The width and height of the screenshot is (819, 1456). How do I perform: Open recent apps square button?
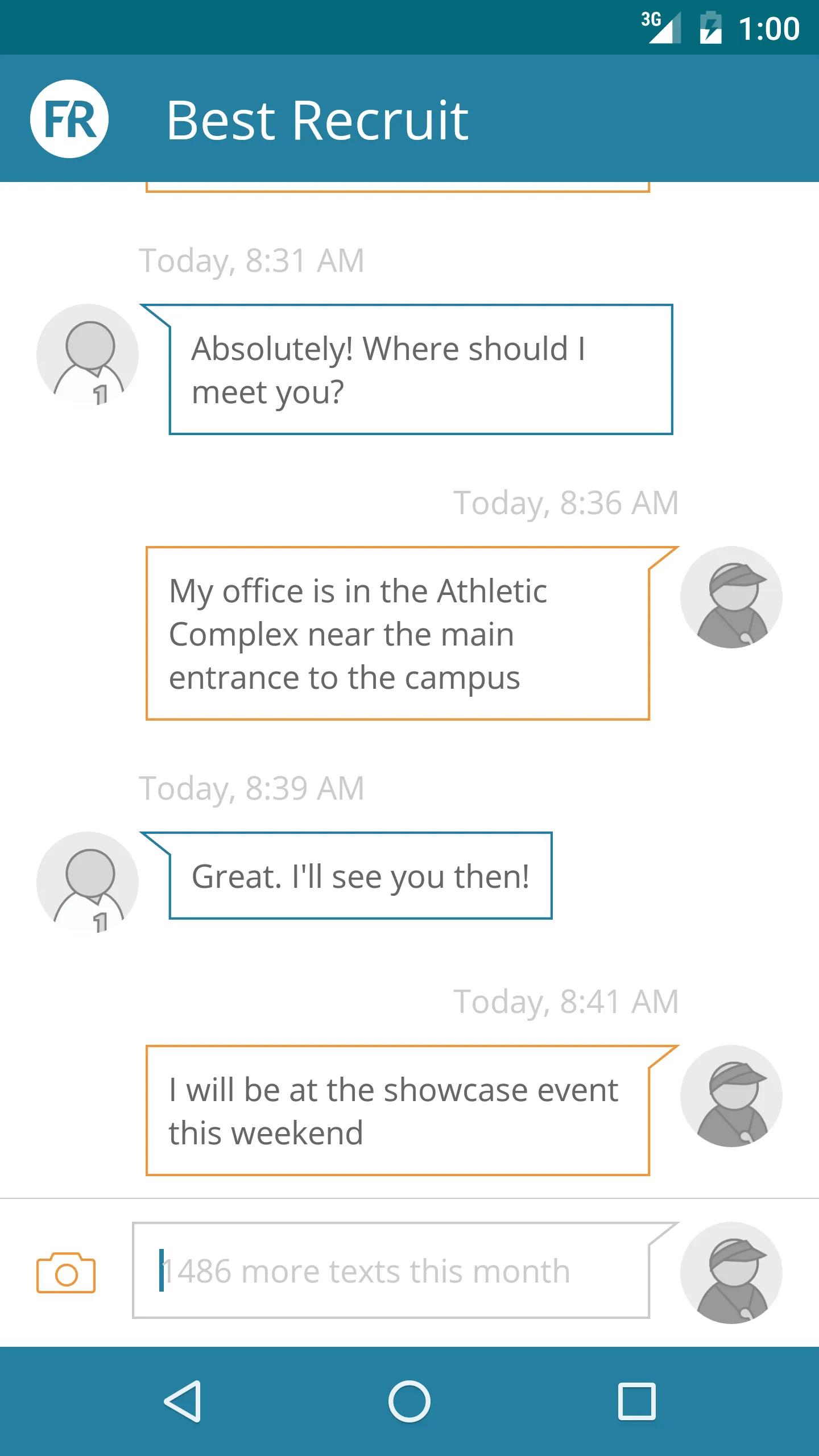[637, 1401]
